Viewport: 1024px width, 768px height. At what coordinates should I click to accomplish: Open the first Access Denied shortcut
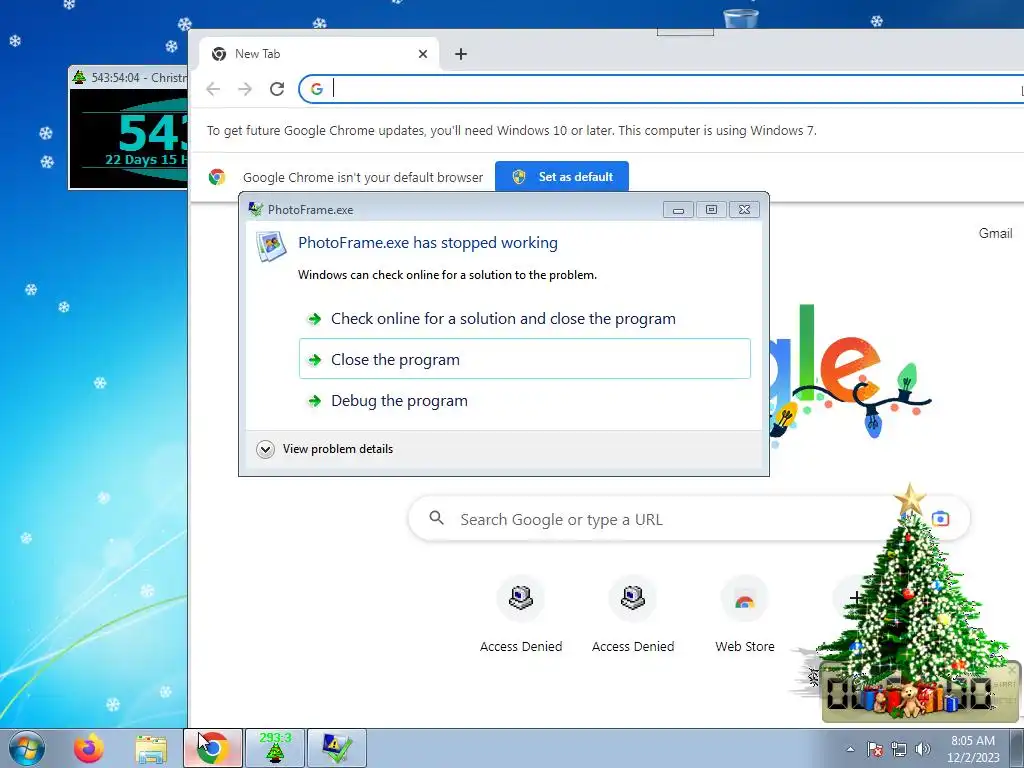(520, 615)
